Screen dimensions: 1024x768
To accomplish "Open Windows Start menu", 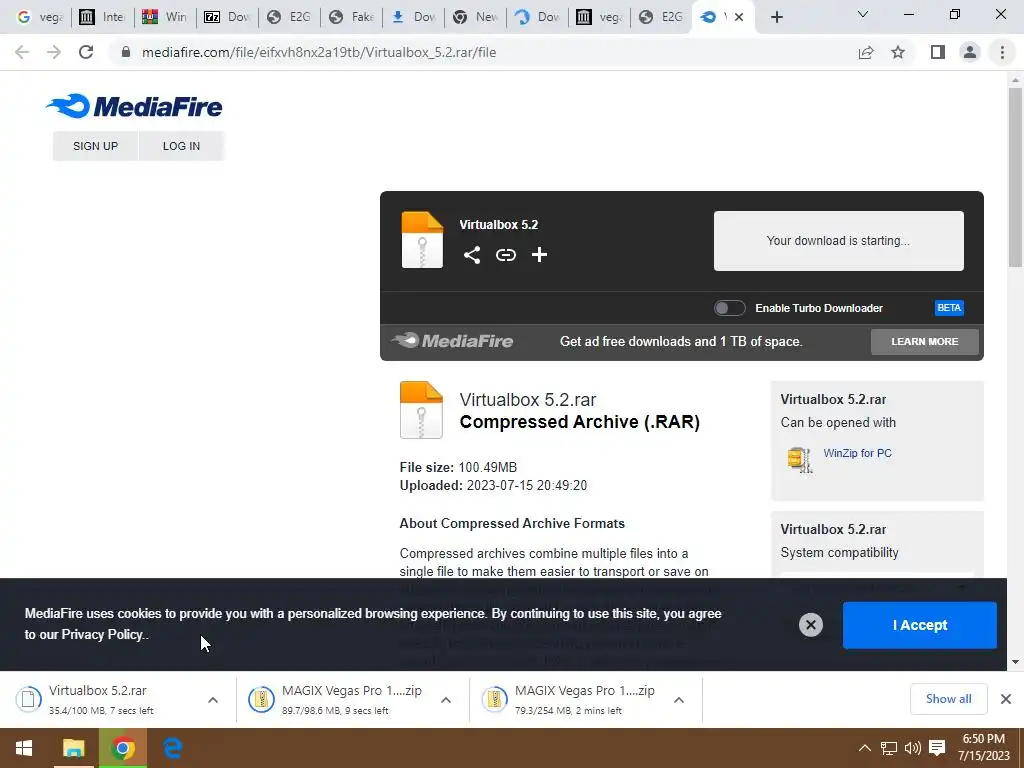I will [24, 748].
